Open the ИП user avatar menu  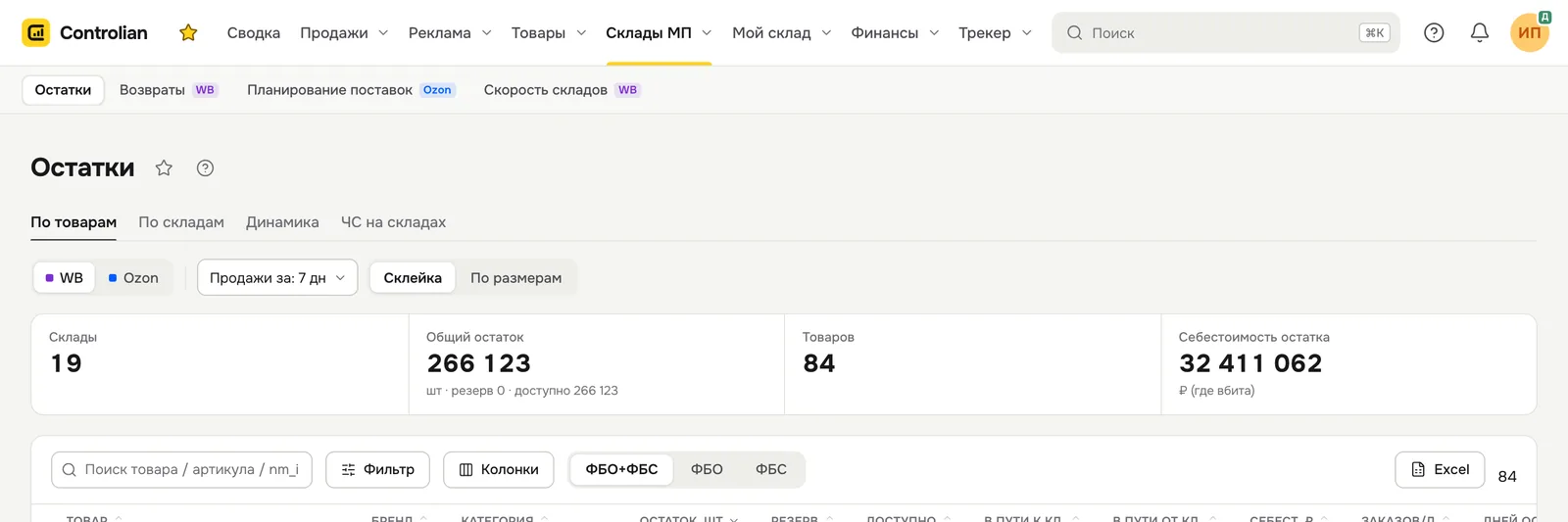tap(1530, 32)
